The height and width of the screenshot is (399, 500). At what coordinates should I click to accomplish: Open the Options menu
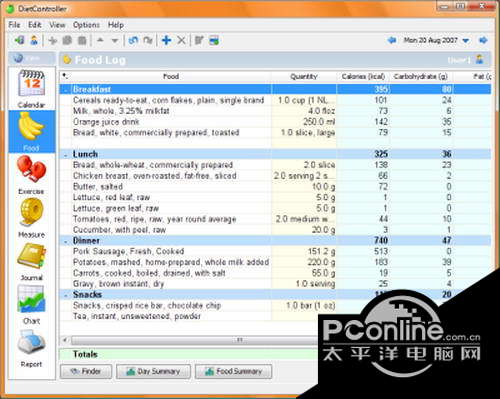86,25
